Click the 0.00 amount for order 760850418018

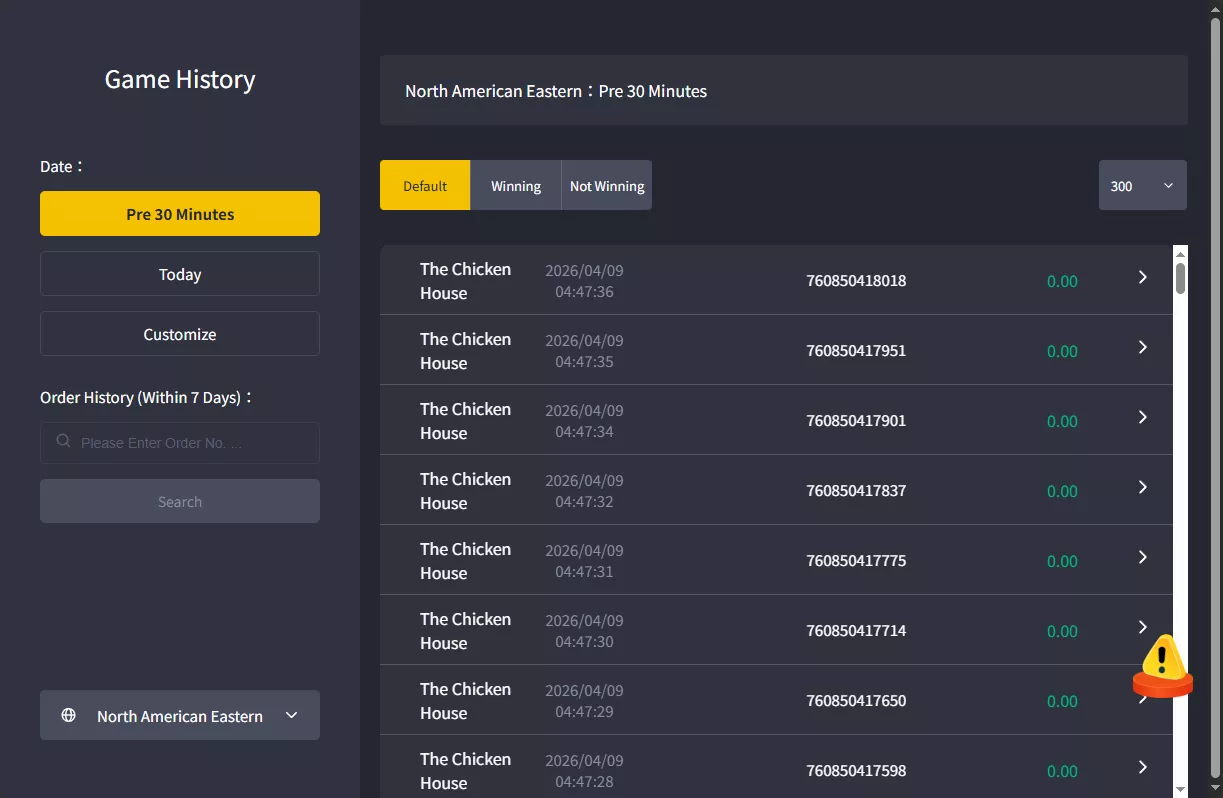(1062, 281)
